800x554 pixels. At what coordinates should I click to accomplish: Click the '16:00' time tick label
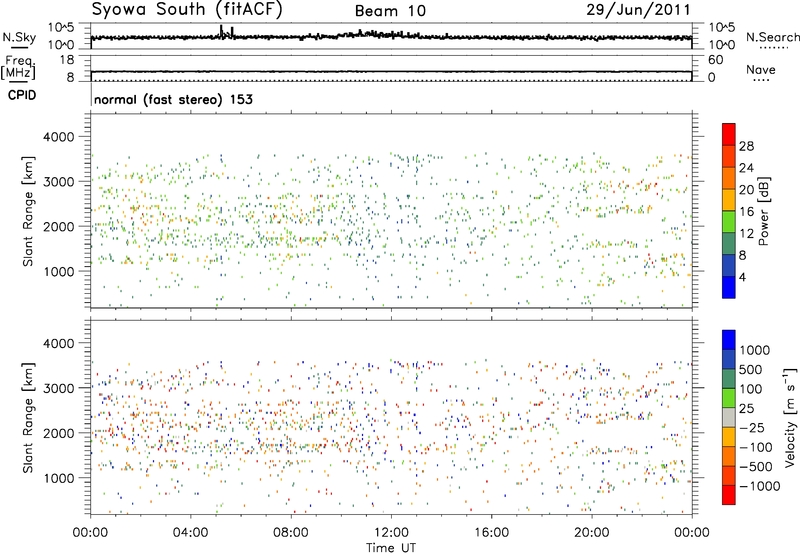tap(491, 533)
